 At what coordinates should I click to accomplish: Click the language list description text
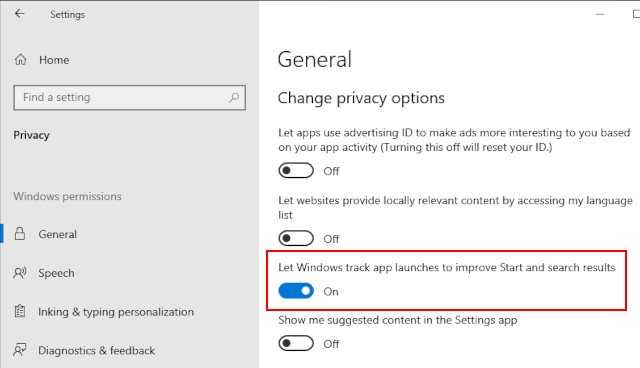[x=456, y=208]
